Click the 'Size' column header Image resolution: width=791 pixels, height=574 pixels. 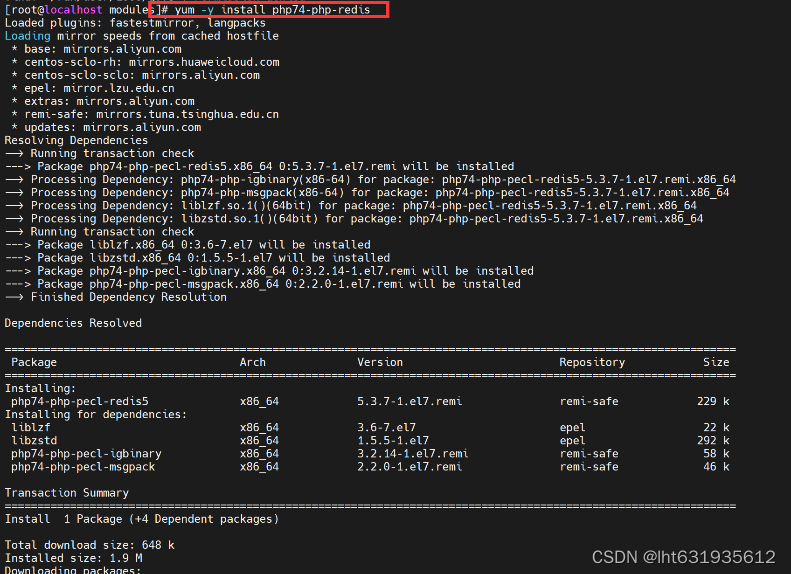click(716, 362)
